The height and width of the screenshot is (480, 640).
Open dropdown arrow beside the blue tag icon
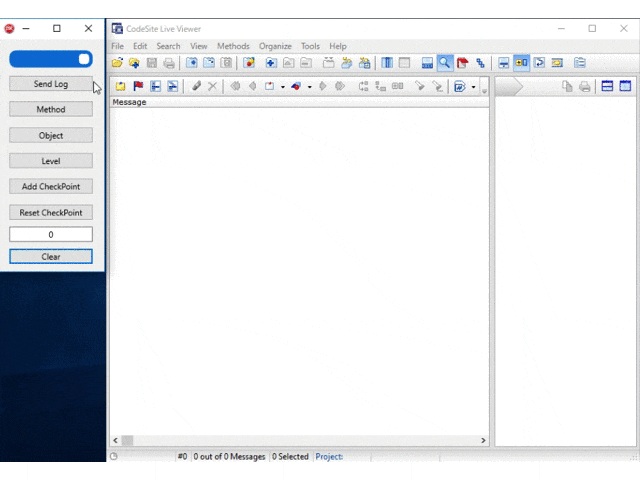[x=473, y=87]
